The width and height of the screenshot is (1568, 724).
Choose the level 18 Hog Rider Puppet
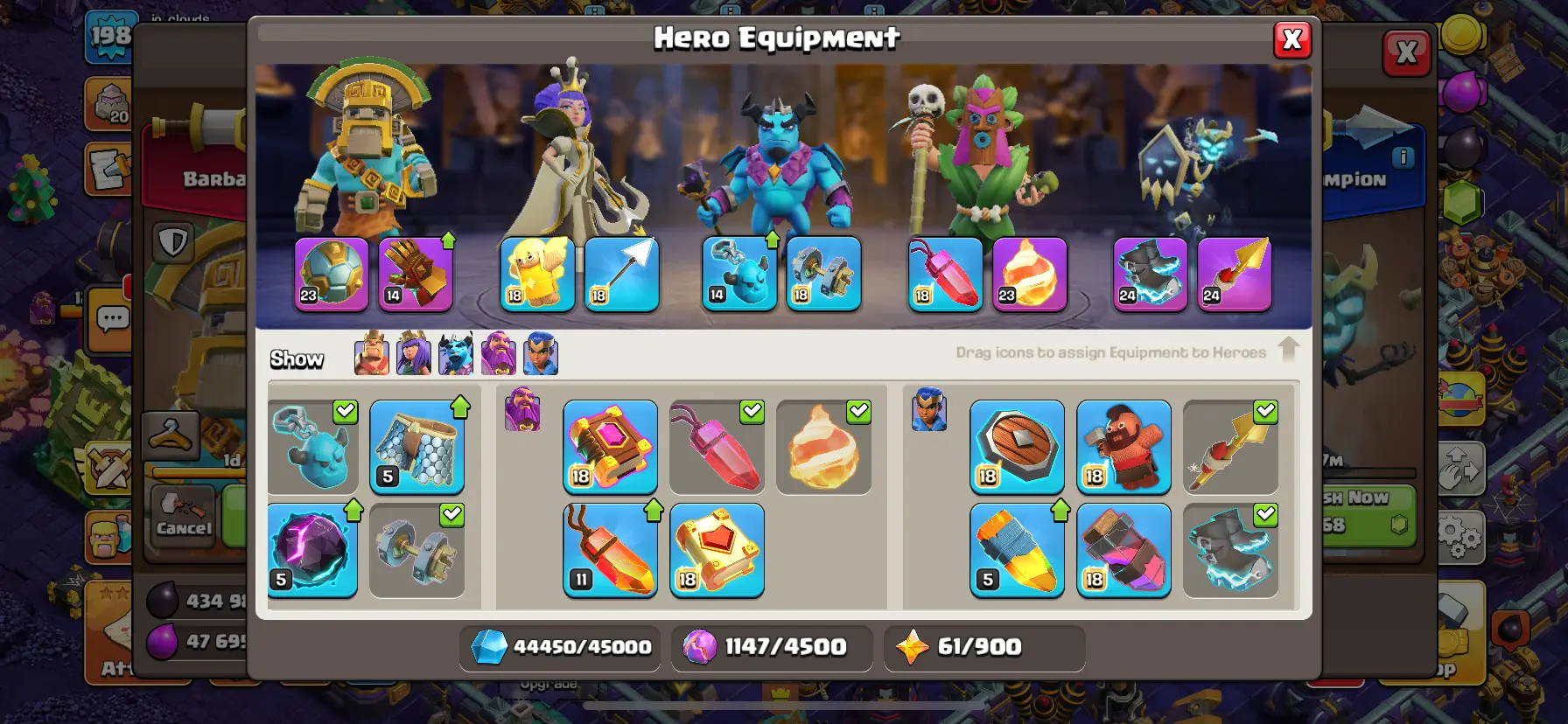coord(1124,447)
